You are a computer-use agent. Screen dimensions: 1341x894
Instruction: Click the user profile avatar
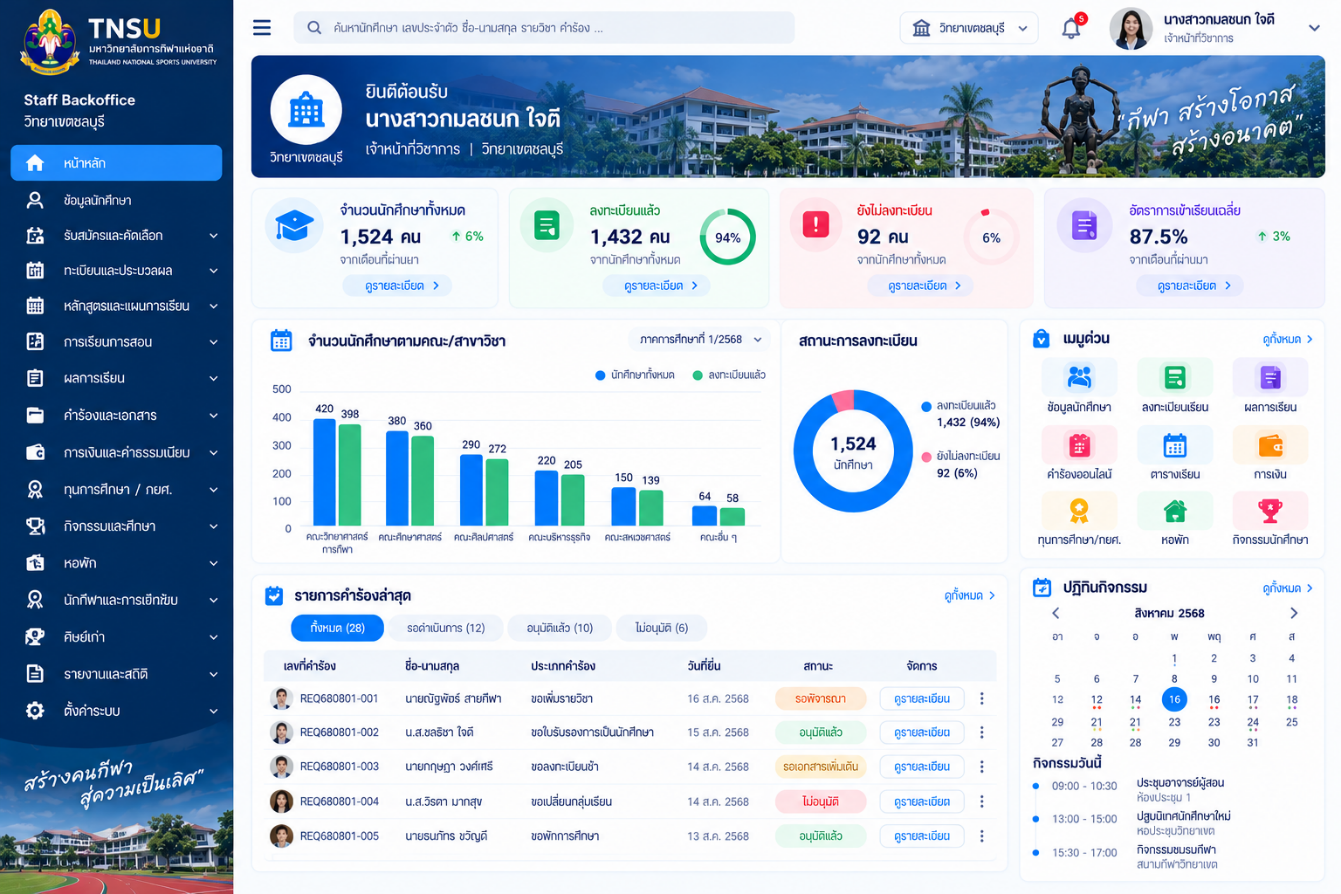1131,28
